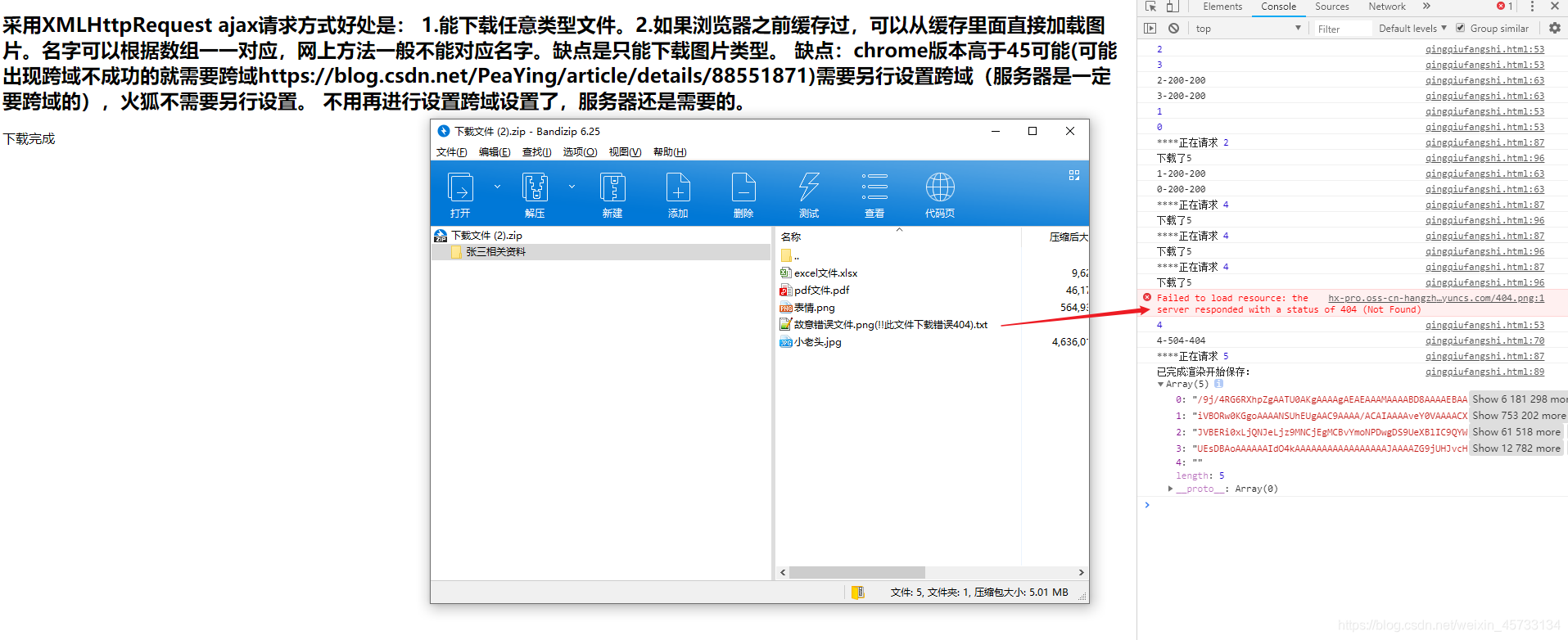This screenshot has width=1568, height=640.
Task: Open the 'top' context dropdown
Action: [1248, 29]
